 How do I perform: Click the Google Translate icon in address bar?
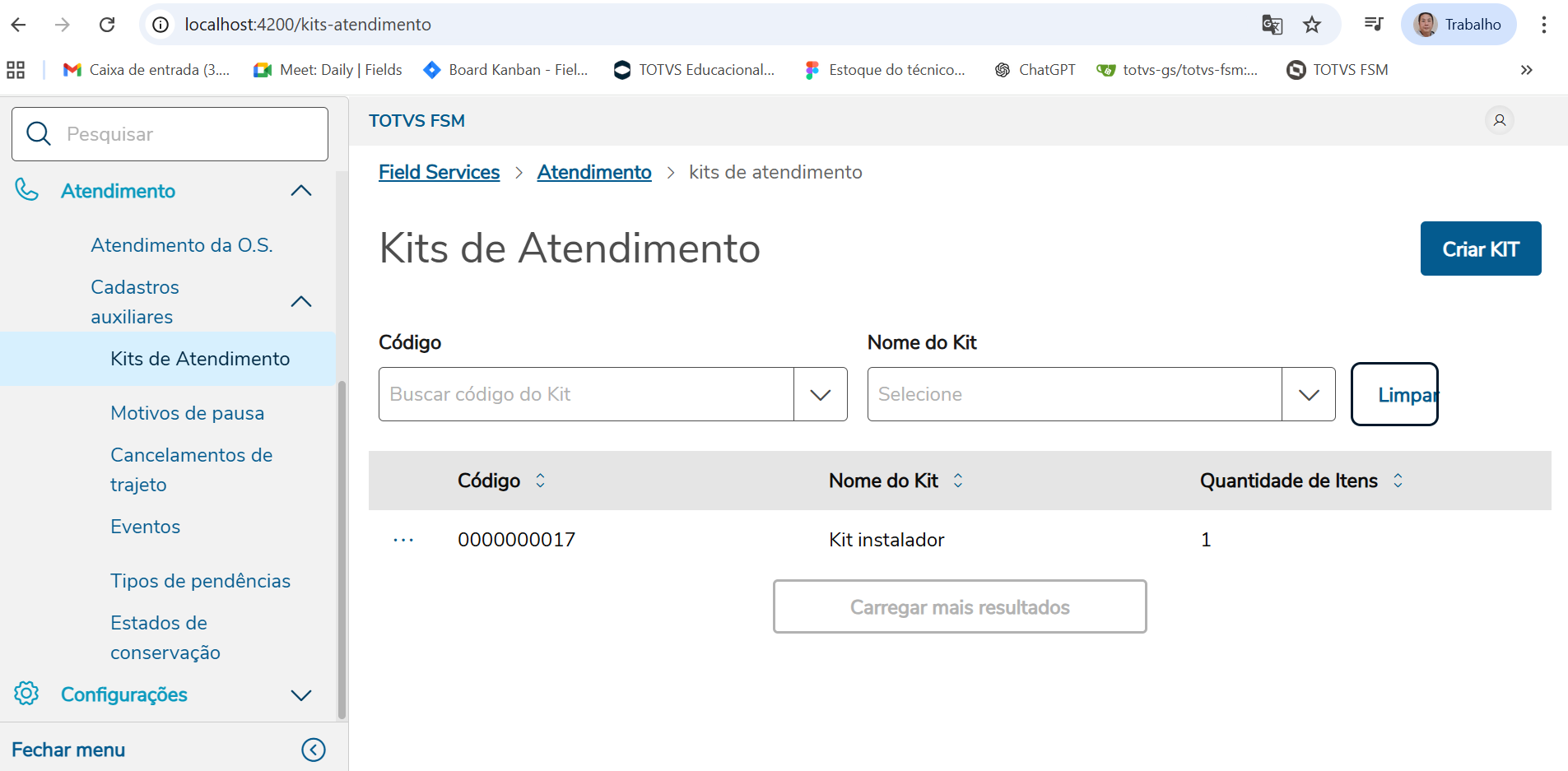point(1272,25)
